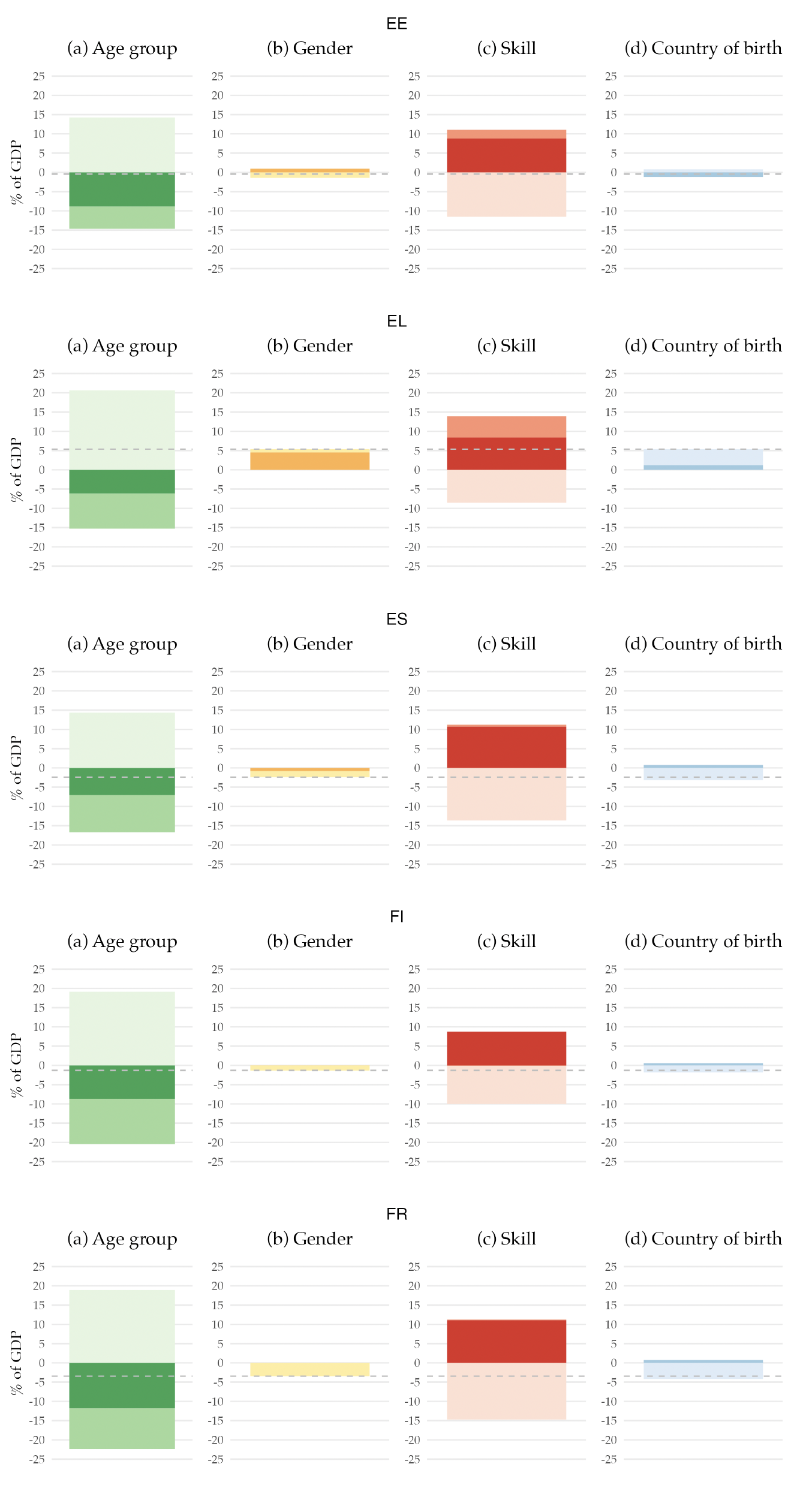Click light green bottom segment in FR Age group chart
Screen dimensions: 812x1485
pyautogui.click(x=122, y=1428)
